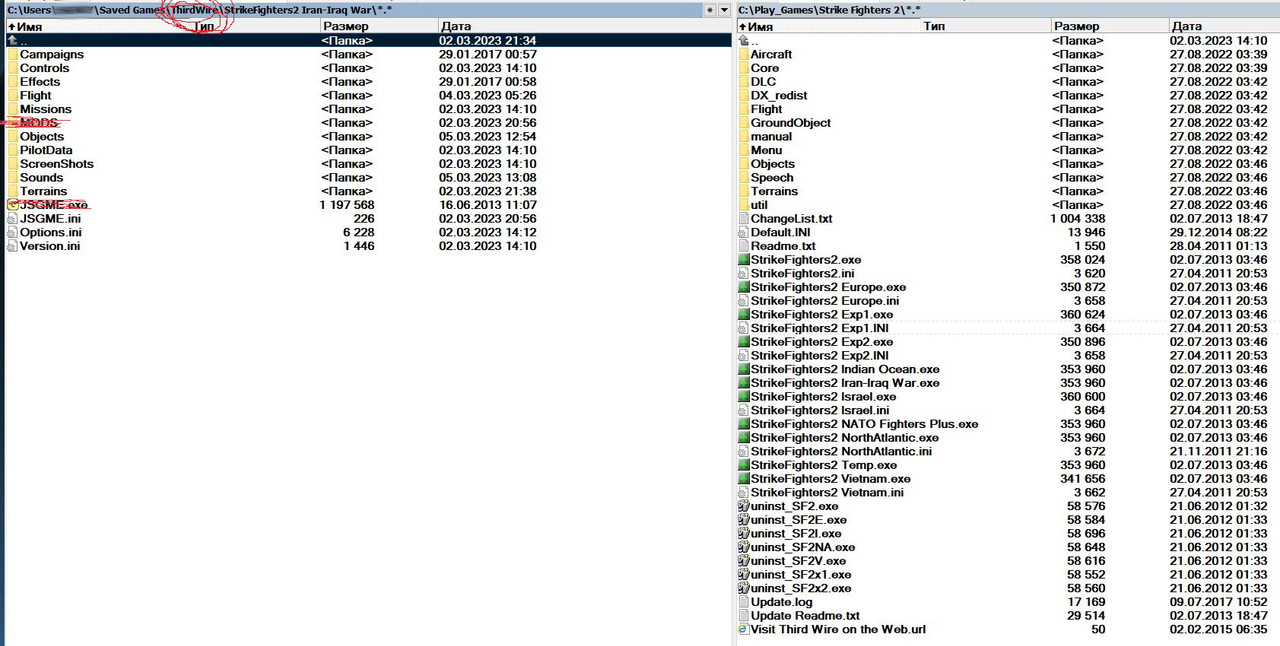The width and height of the screenshot is (1280, 646).
Task: Select the Terrains folder name in left pane
Action: [44, 191]
